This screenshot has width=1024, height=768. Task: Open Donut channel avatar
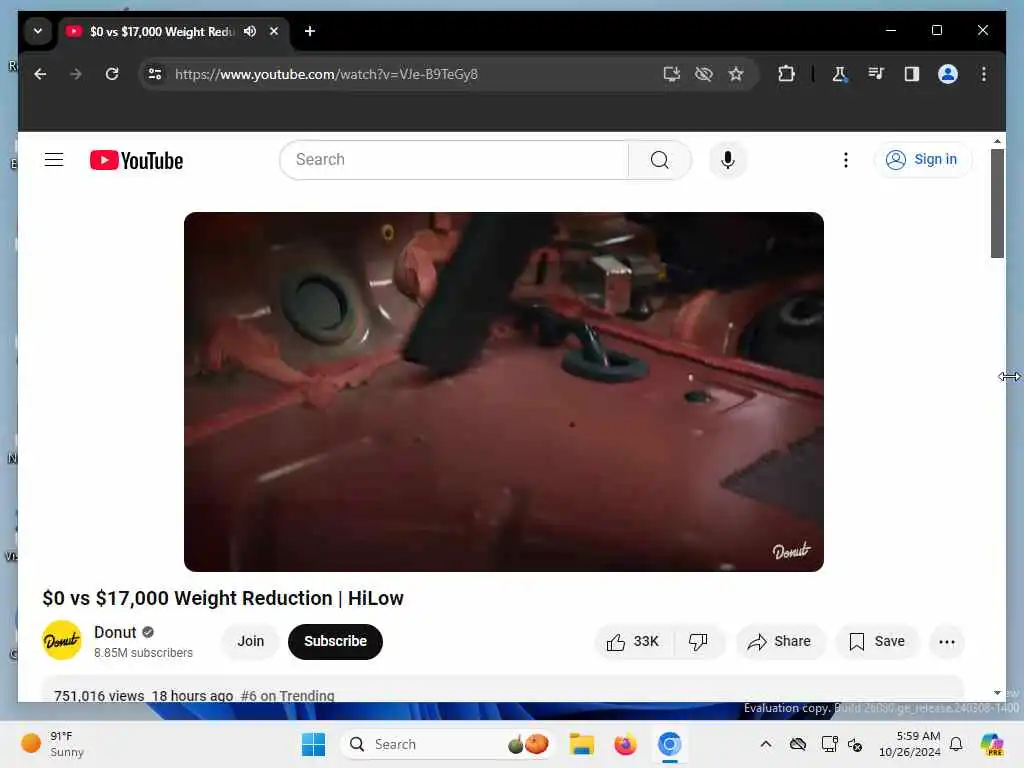pos(62,641)
